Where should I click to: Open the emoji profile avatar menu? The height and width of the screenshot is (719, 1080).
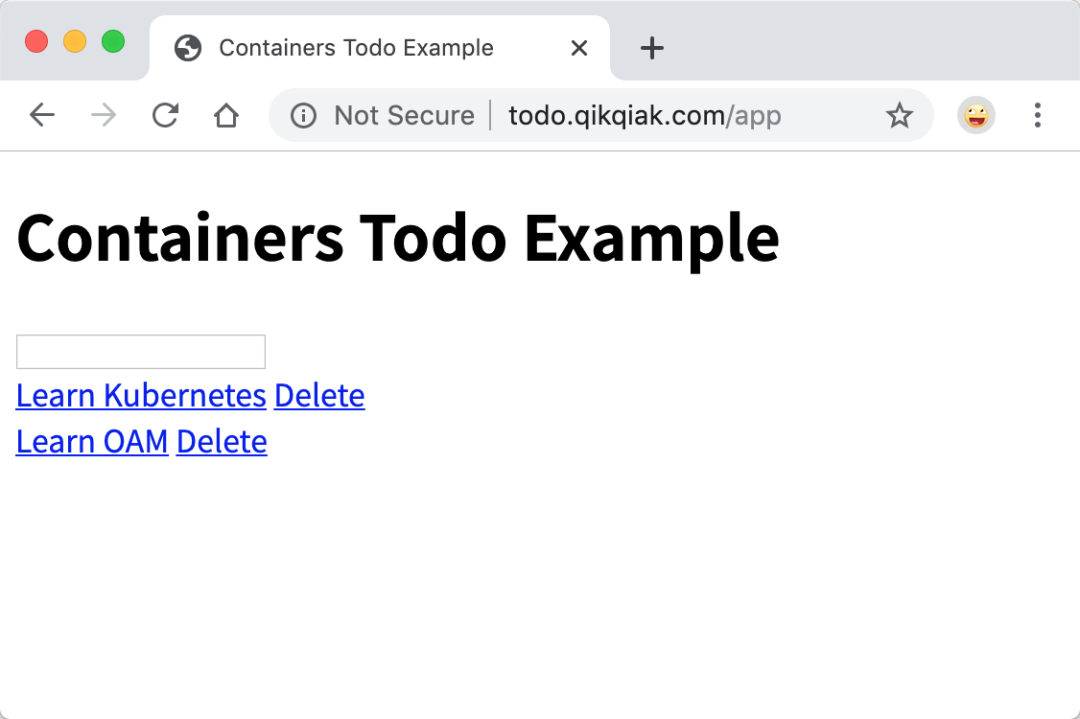(x=976, y=115)
